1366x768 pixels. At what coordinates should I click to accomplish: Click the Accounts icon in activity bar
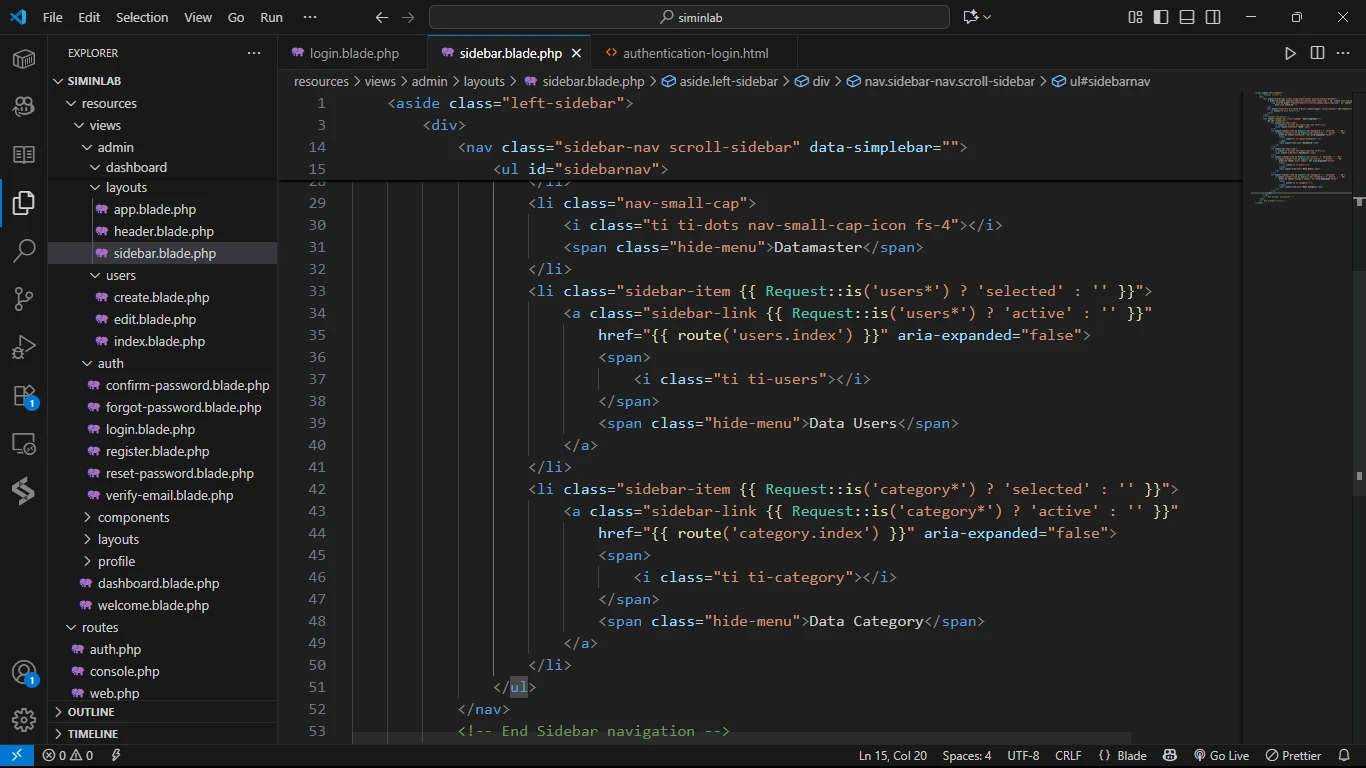24,673
